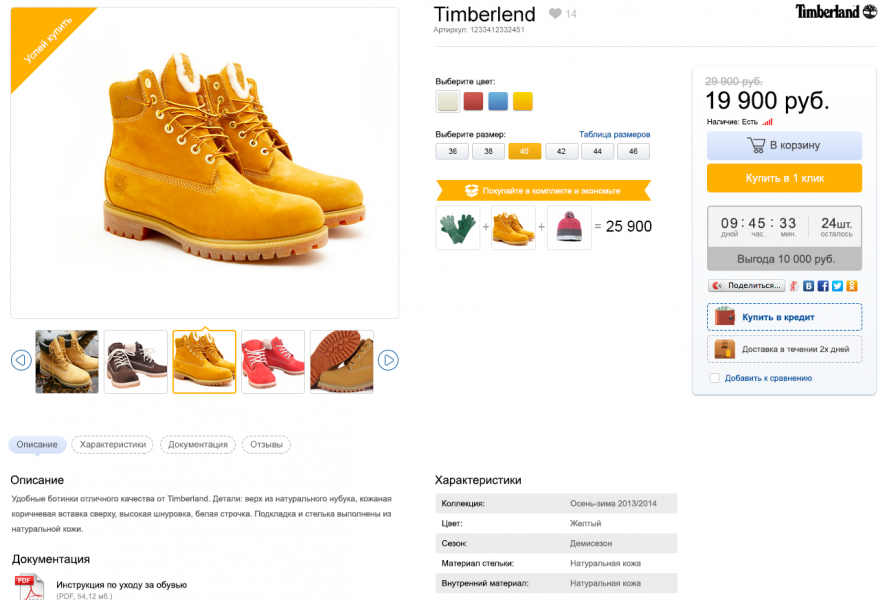Viewport: 887px width, 600px height.
Task: Add to cart with 'В корзину'
Action: (784, 145)
